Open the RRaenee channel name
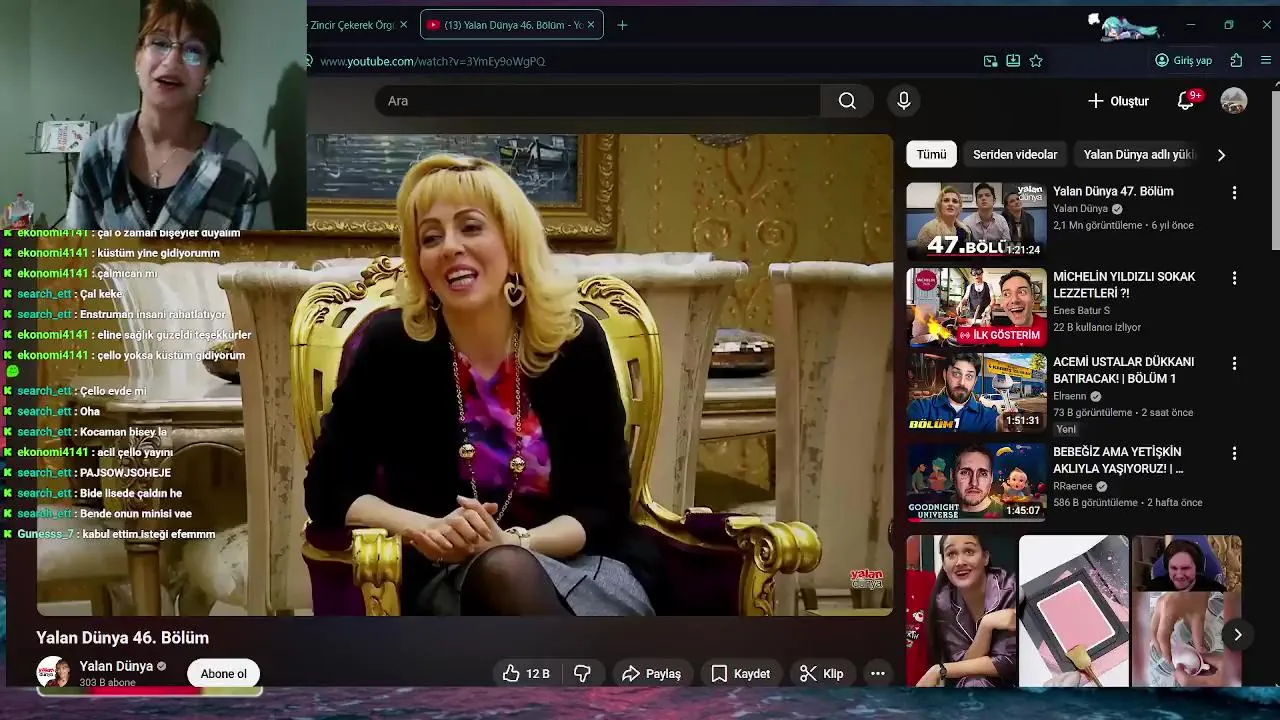Screen dimensions: 1280x720 (x=1073, y=486)
